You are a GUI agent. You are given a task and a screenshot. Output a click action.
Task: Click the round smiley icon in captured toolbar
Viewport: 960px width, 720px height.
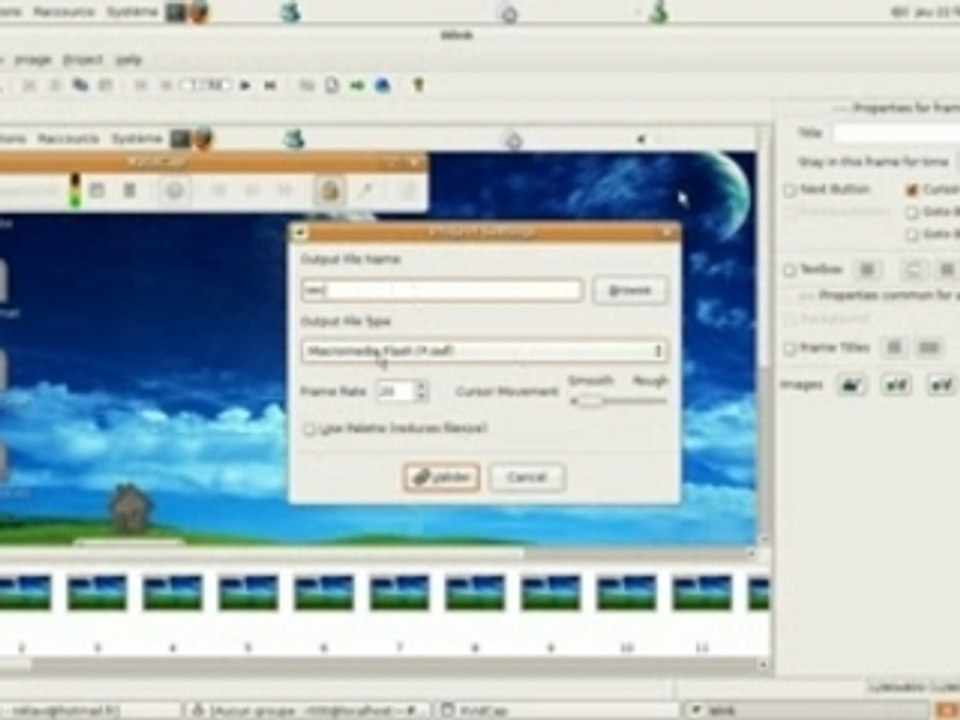coord(174,190)
